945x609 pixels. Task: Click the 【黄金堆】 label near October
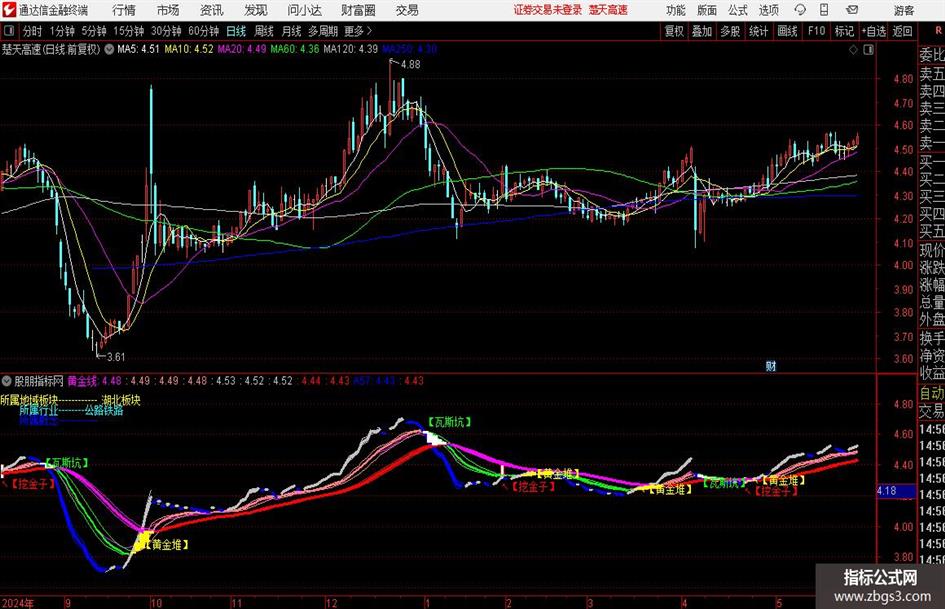[166, 544]
